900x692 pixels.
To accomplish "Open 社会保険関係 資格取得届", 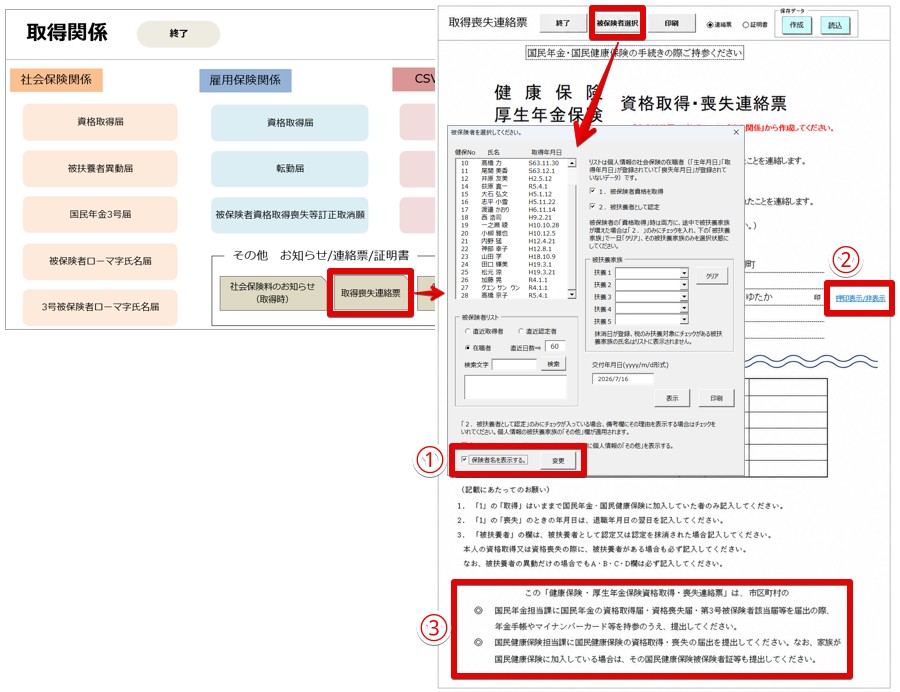I will click(x=100, y=122).
